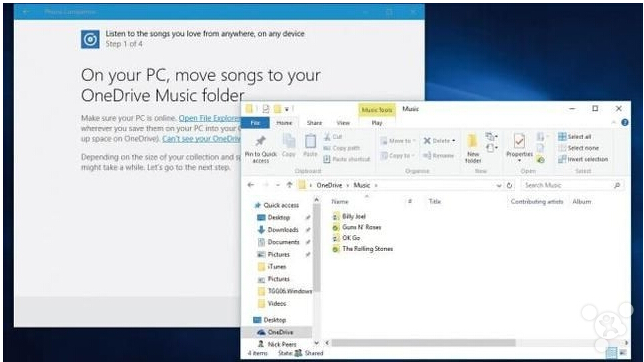
Task: Click Copy path in Clipboard group
Action: coord(341,148)
